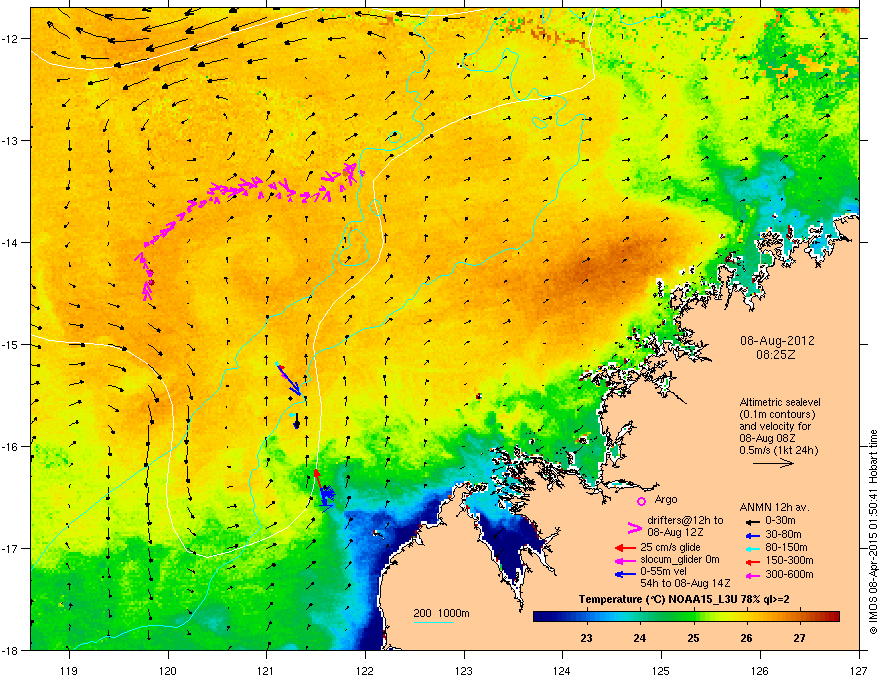The image size is (880, 680).
Task: Click the latitude axis label '-12'
Action: [11, 39]
